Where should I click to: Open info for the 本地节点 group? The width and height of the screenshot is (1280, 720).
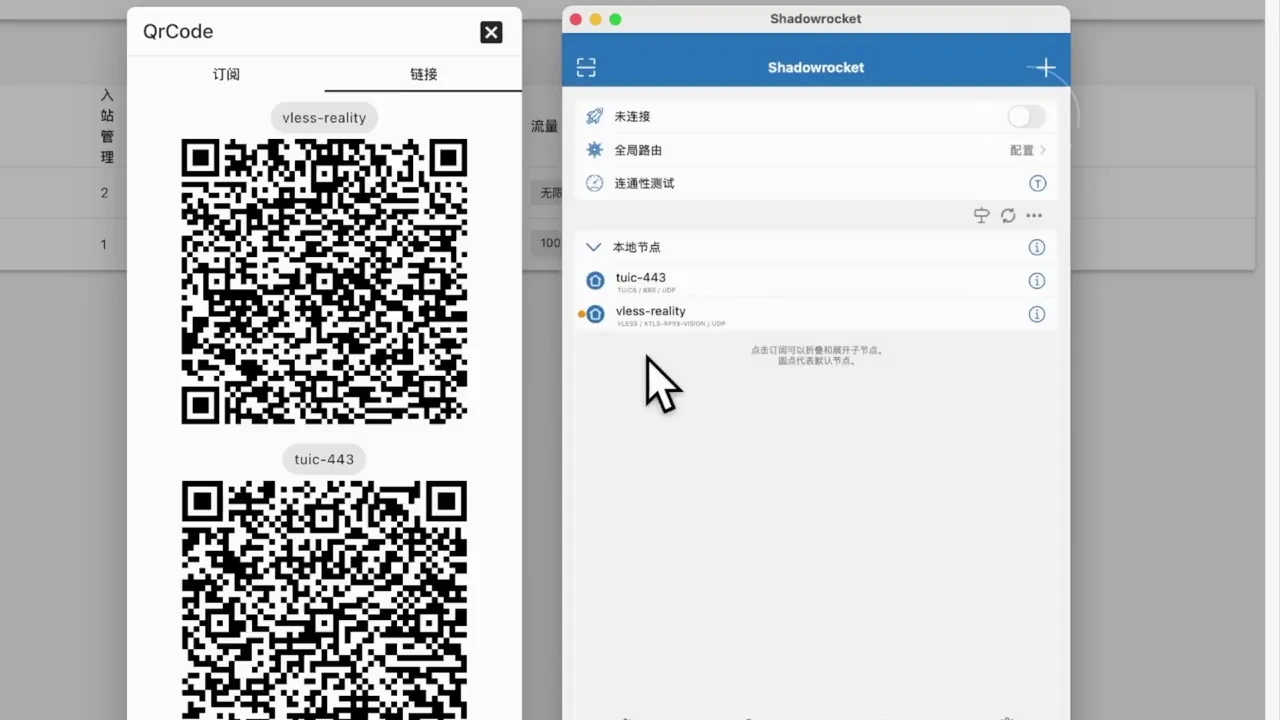1037,247
